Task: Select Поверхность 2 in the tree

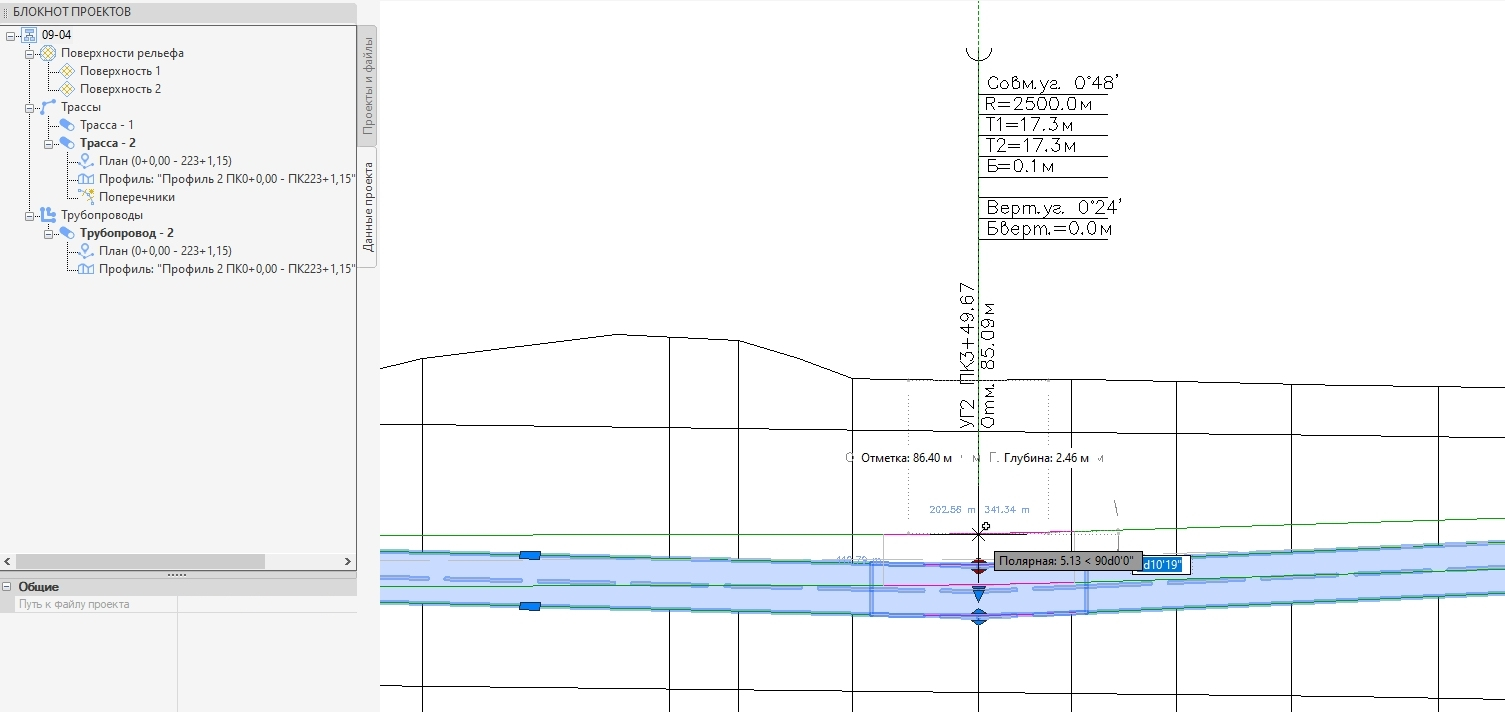Action: [120, 89]
